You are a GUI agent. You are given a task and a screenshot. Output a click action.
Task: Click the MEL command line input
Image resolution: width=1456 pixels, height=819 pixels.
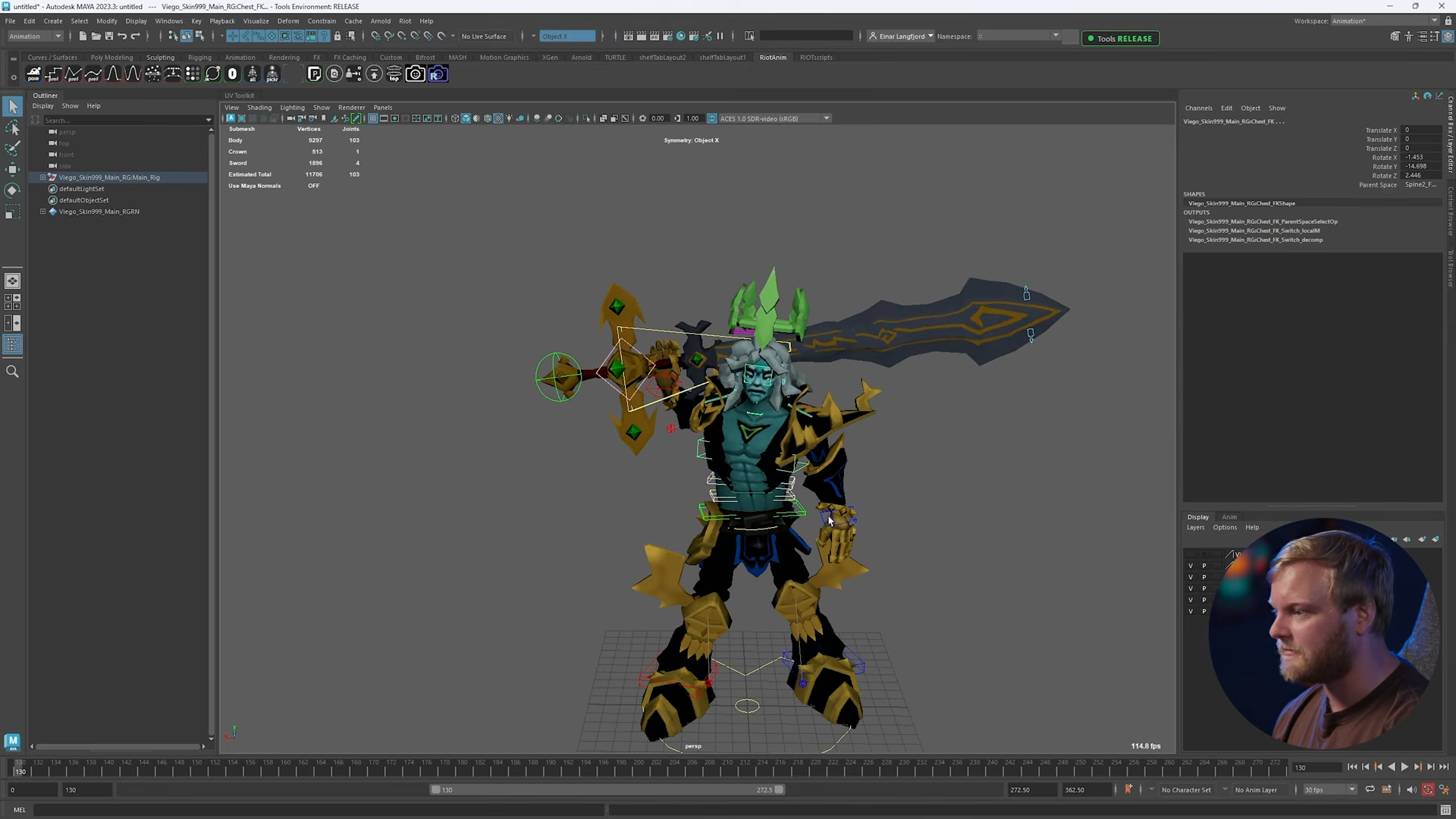coord(319,810)
